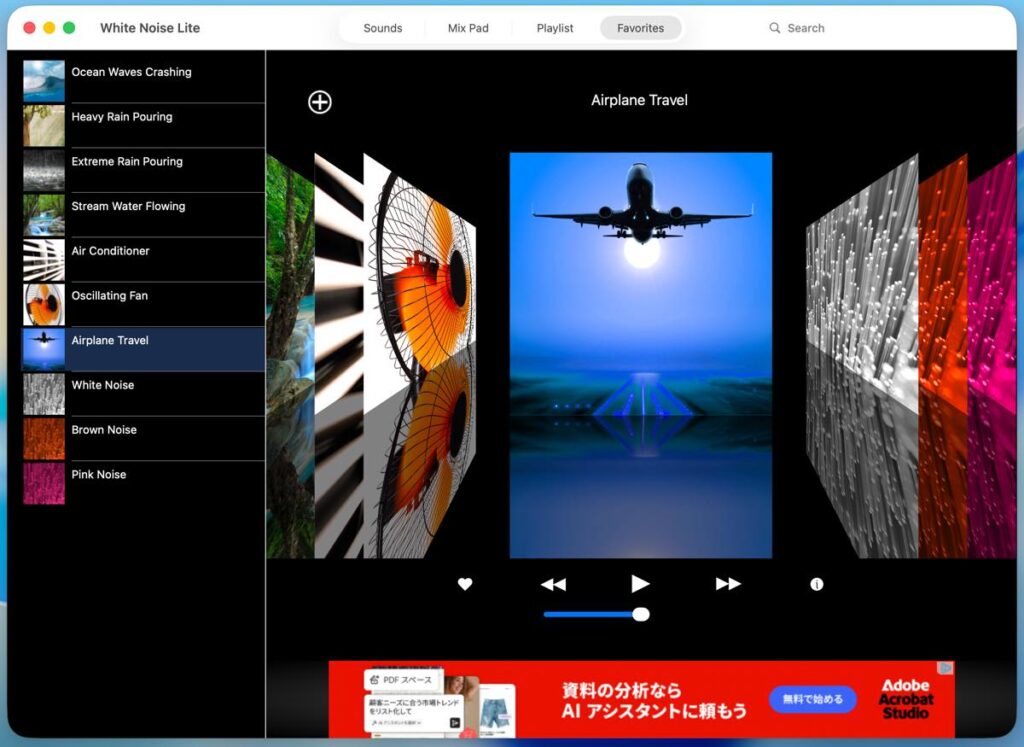This screenshot has width=1024, height=747.
Task: Click the Air Conditioner thumbnail icon
Action: (44, 260)
